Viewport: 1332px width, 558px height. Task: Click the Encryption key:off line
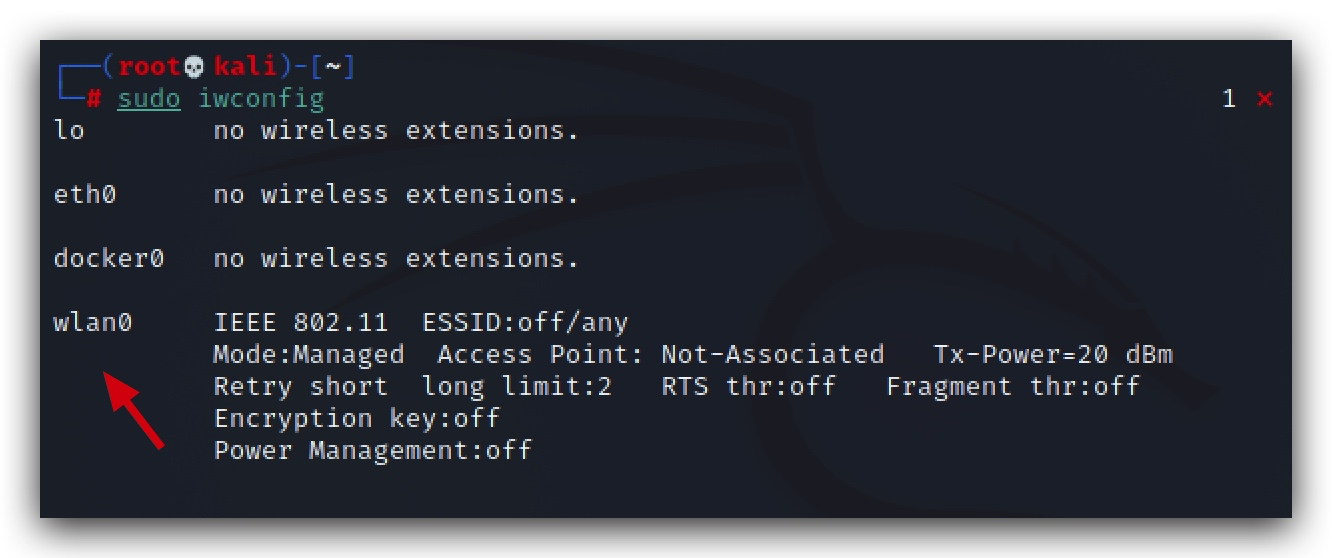pyautogui.click(x=357, y=418)
